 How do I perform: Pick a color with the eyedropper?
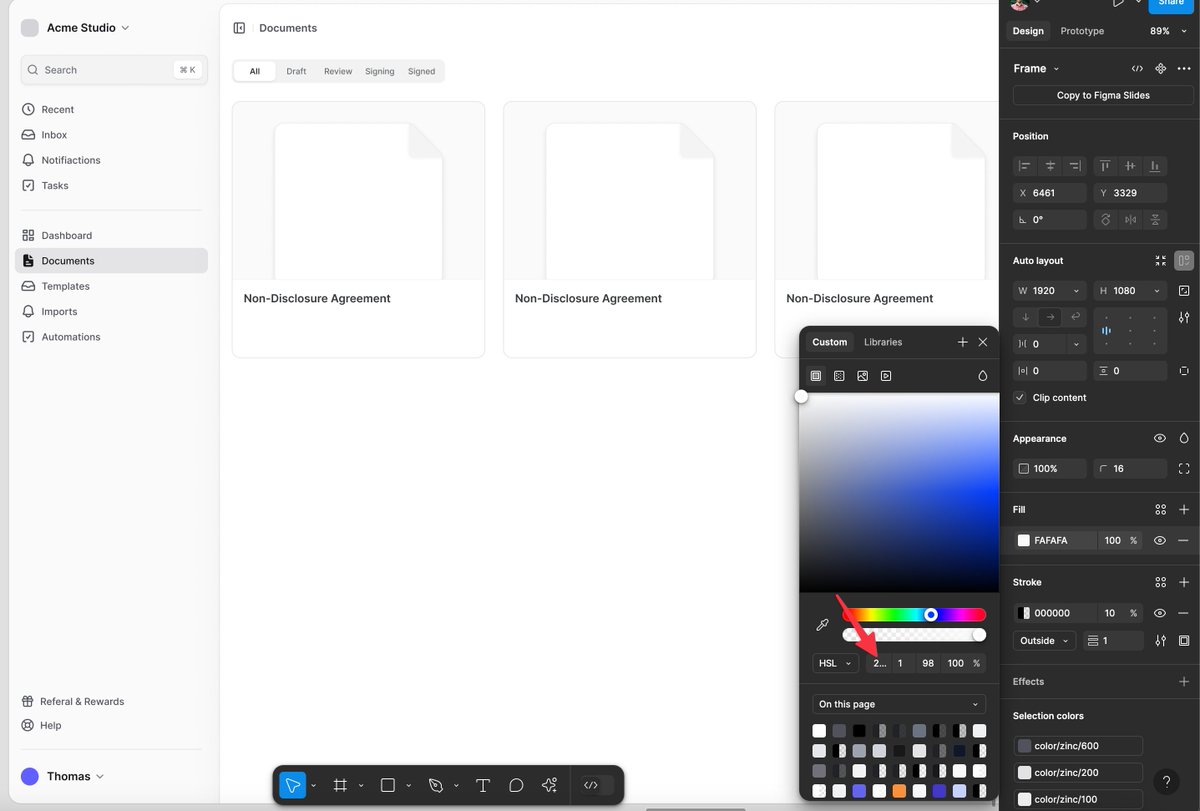click(822, 625)
